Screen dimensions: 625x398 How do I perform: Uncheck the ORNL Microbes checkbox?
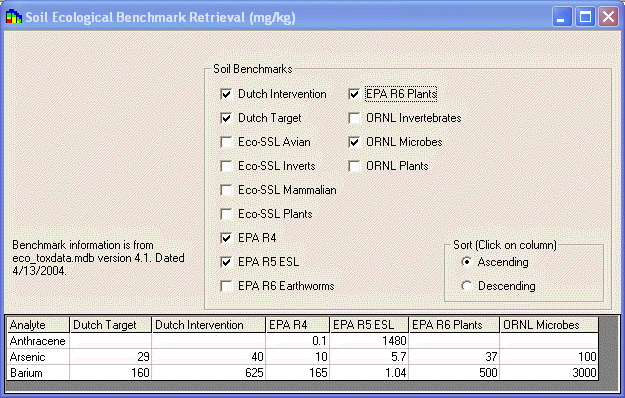(354, 142)
